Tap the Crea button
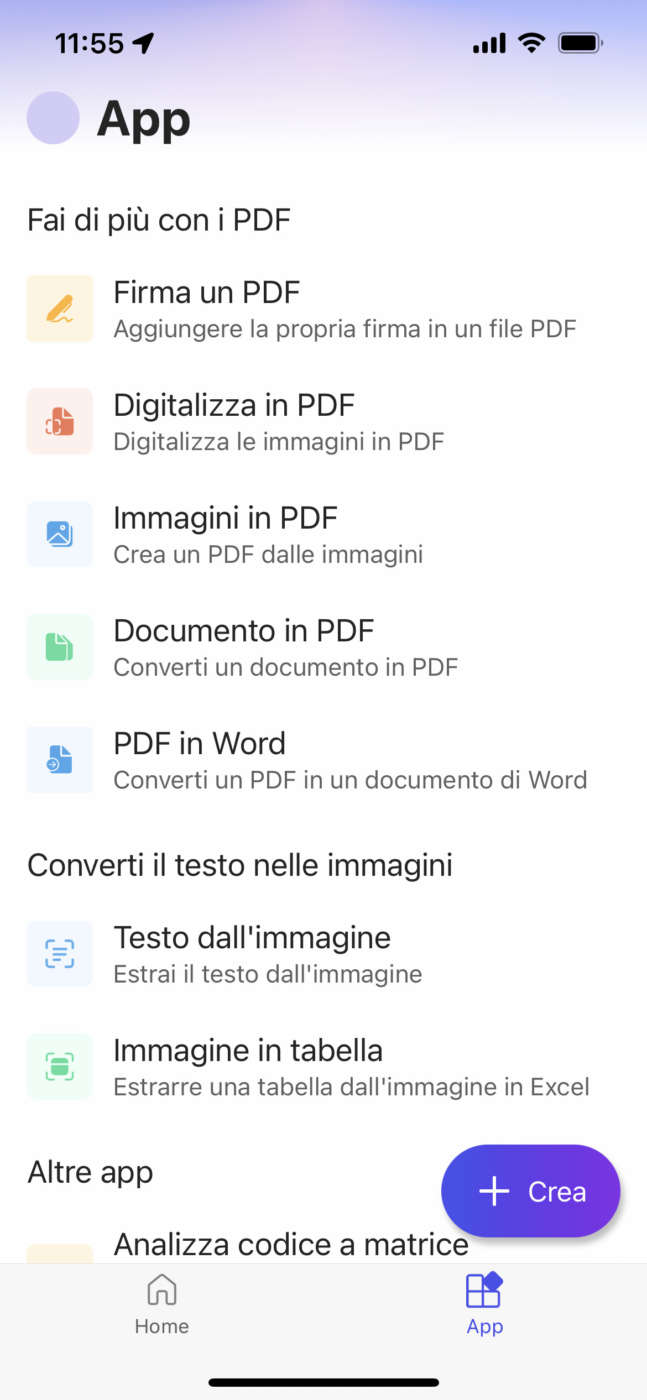The height and width of the screenshot is (1400, 647). tap(530, 1191)
